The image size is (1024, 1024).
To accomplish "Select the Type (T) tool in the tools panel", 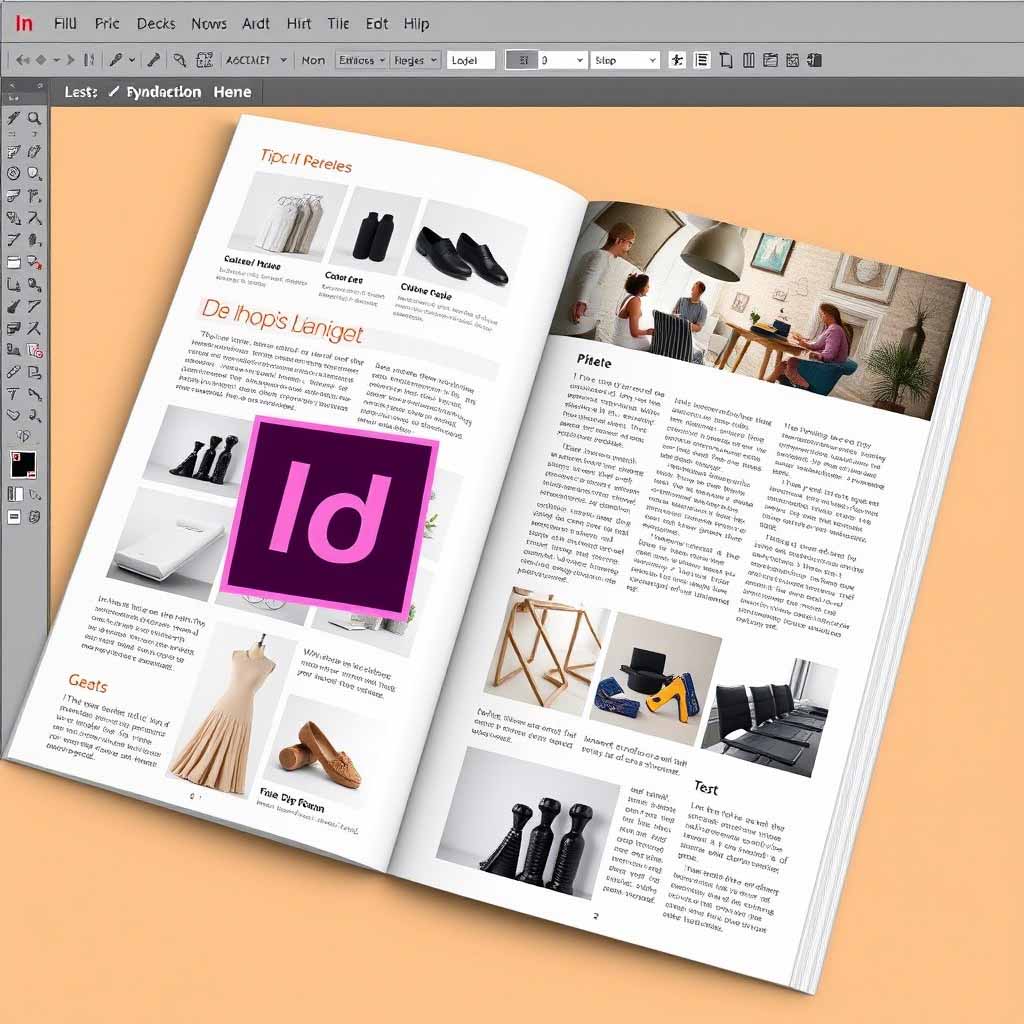I will click(x=12, y=394).
